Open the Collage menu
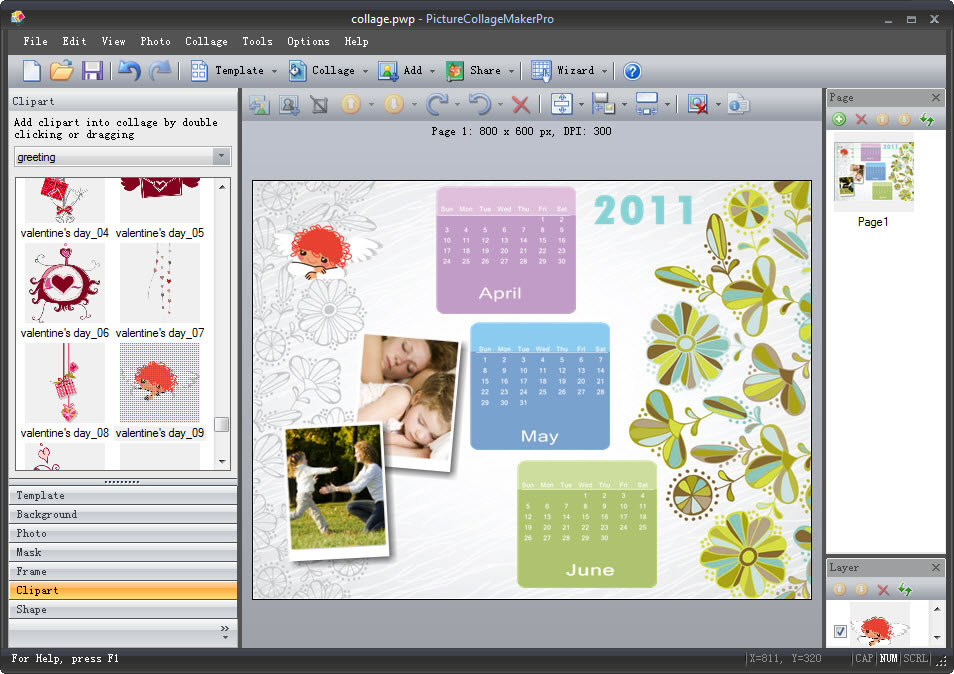Viewport: 954px width, 674px height. (x=206, y=41)
